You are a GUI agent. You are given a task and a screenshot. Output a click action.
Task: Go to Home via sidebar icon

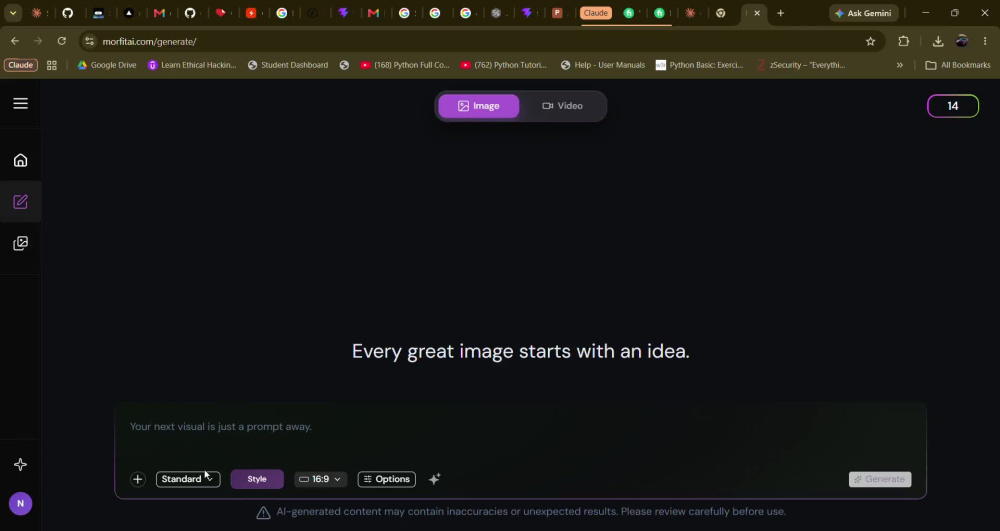(x=20, y=160)
